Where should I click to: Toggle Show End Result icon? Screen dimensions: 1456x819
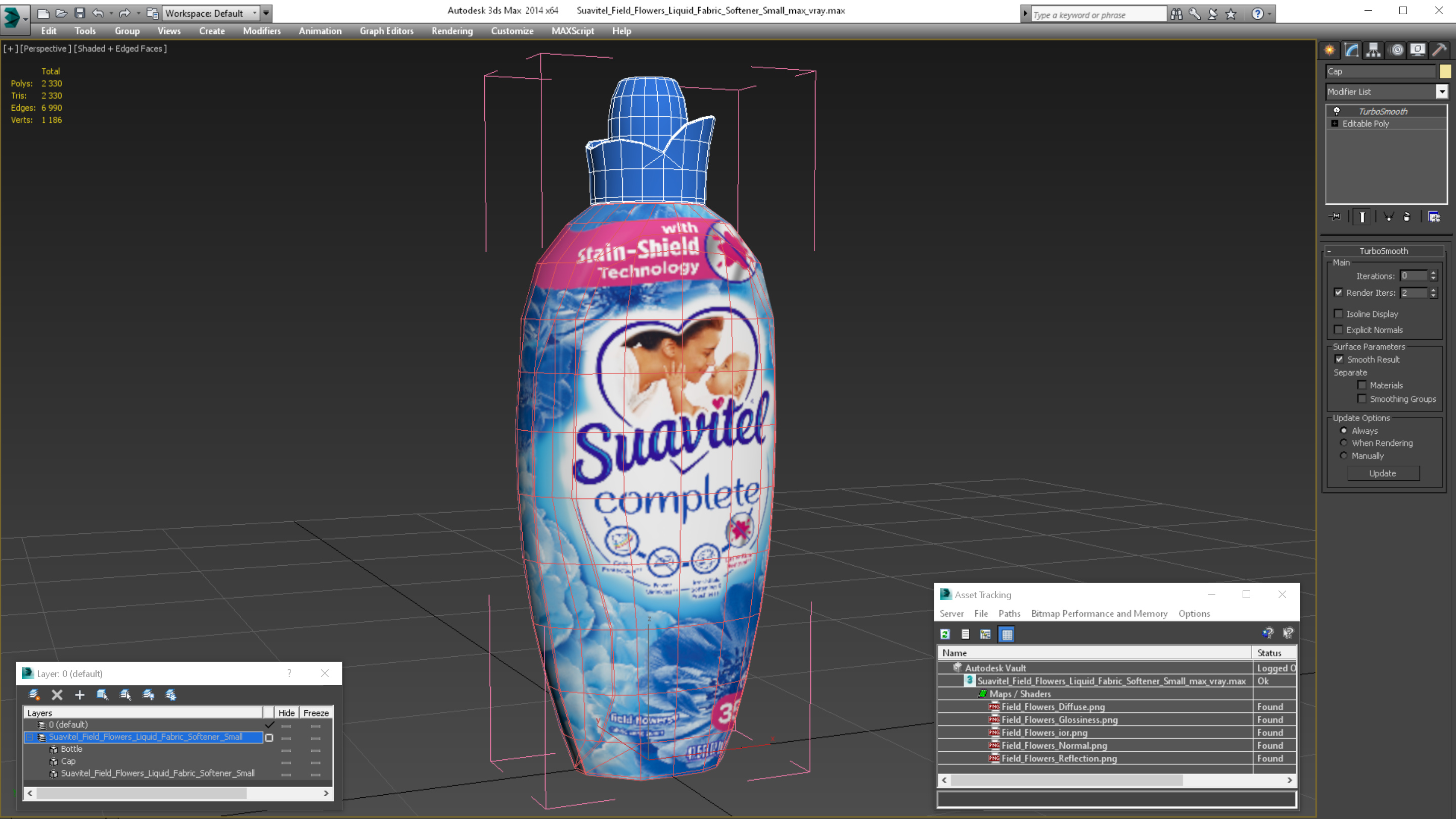coord(1362,216)
